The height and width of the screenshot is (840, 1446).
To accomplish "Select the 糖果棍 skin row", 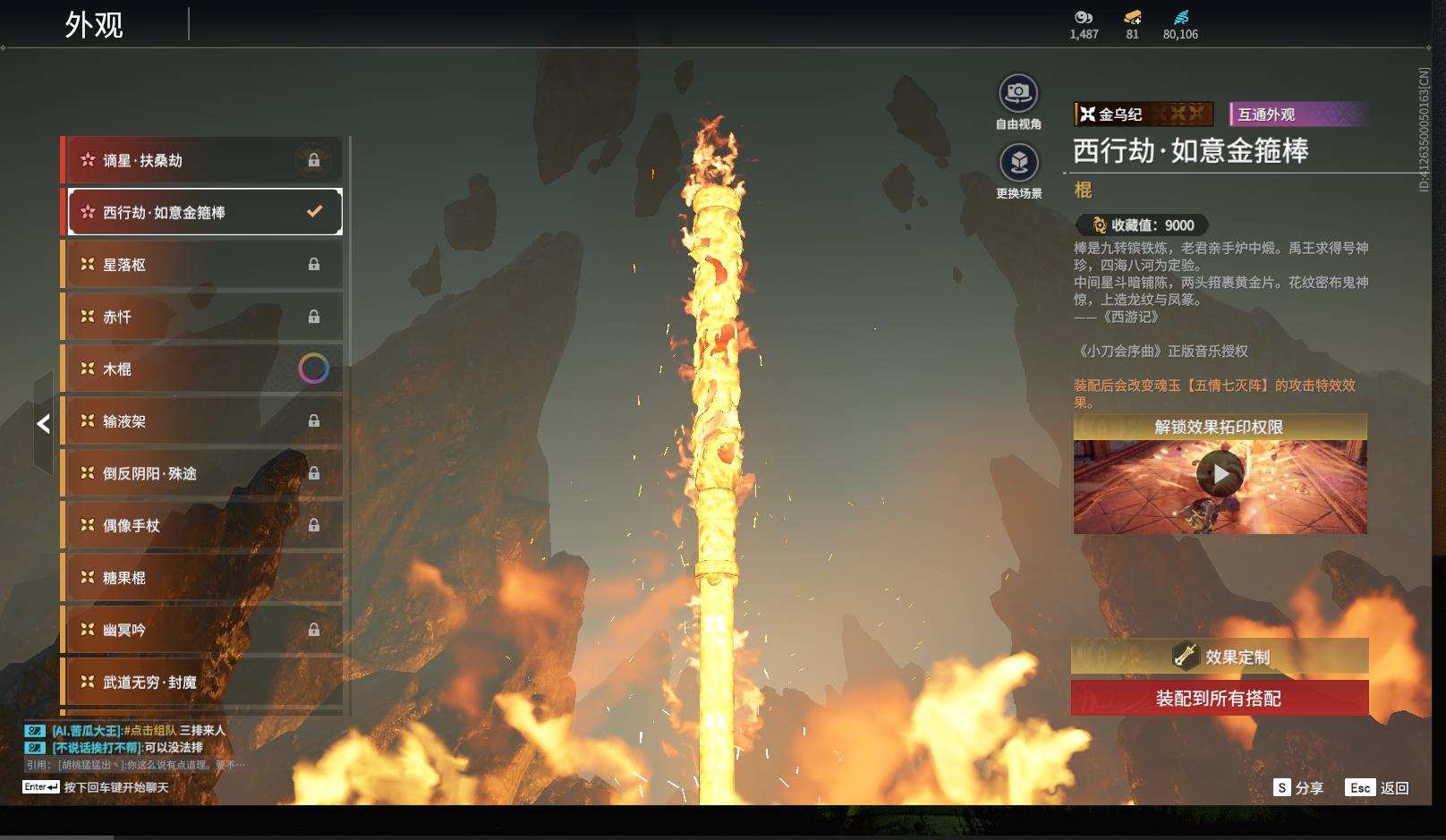I will click(x=202, y=578).
